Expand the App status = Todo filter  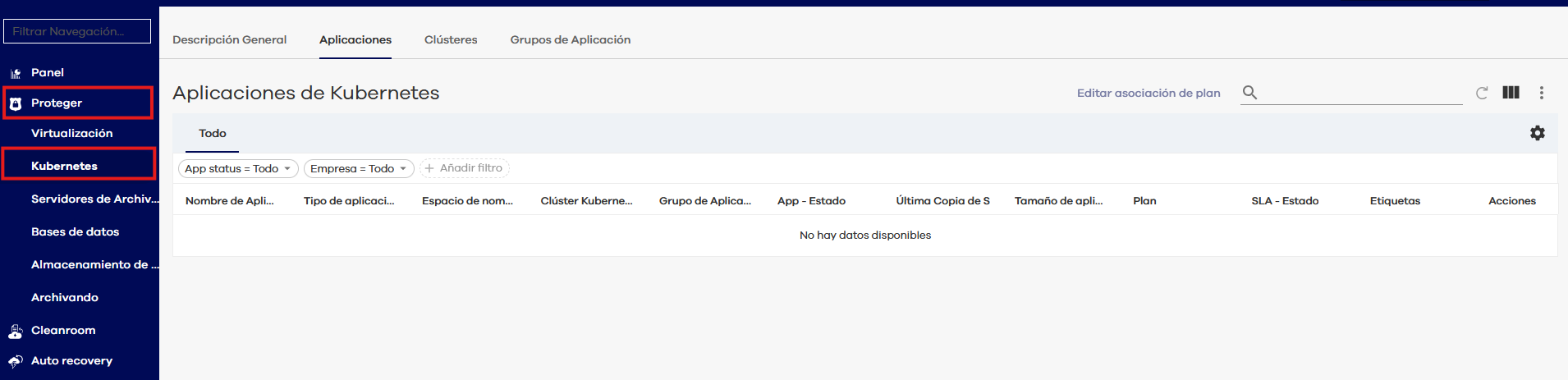[238, 168]
